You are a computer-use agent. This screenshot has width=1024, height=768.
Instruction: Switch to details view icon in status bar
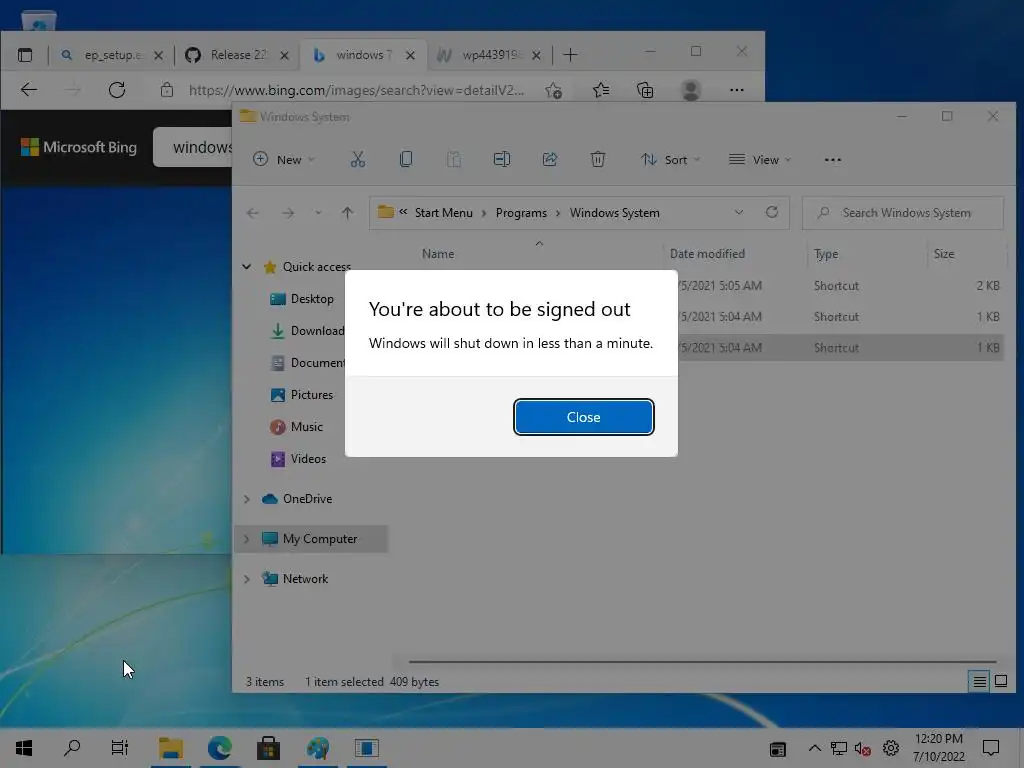point(980,682)
